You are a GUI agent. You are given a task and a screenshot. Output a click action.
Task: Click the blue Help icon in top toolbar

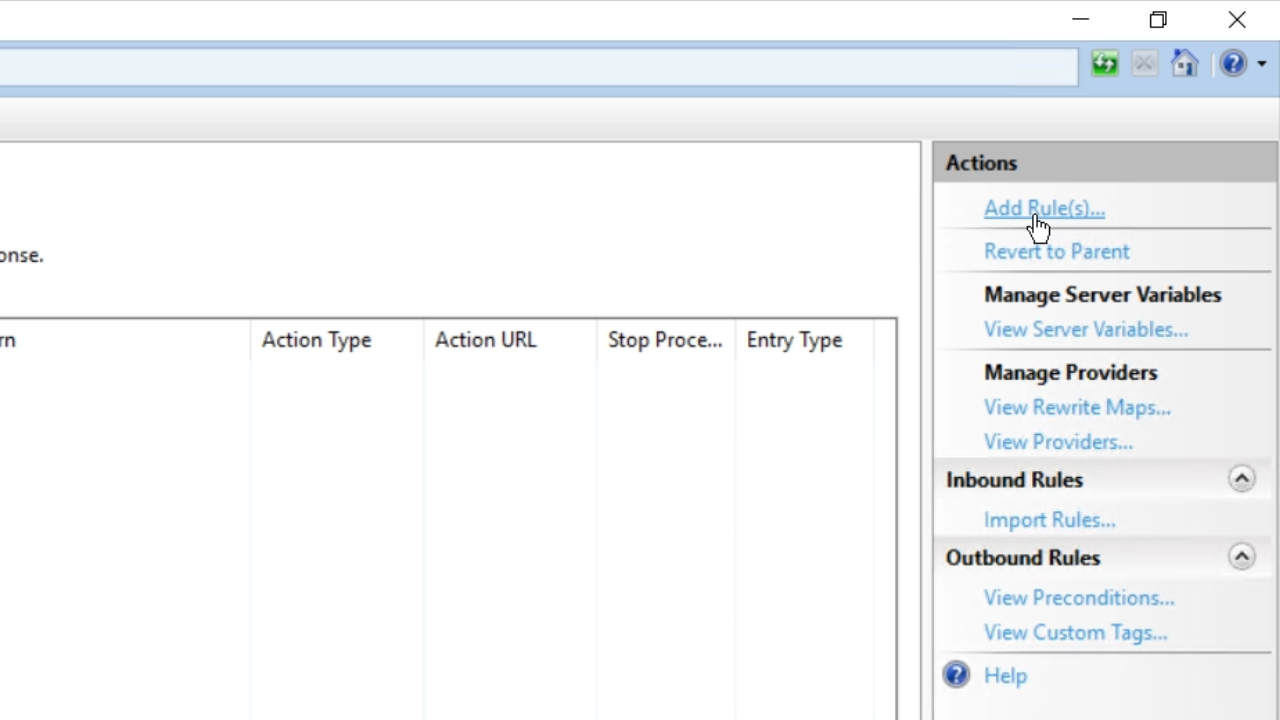[x=1233, y=64]
